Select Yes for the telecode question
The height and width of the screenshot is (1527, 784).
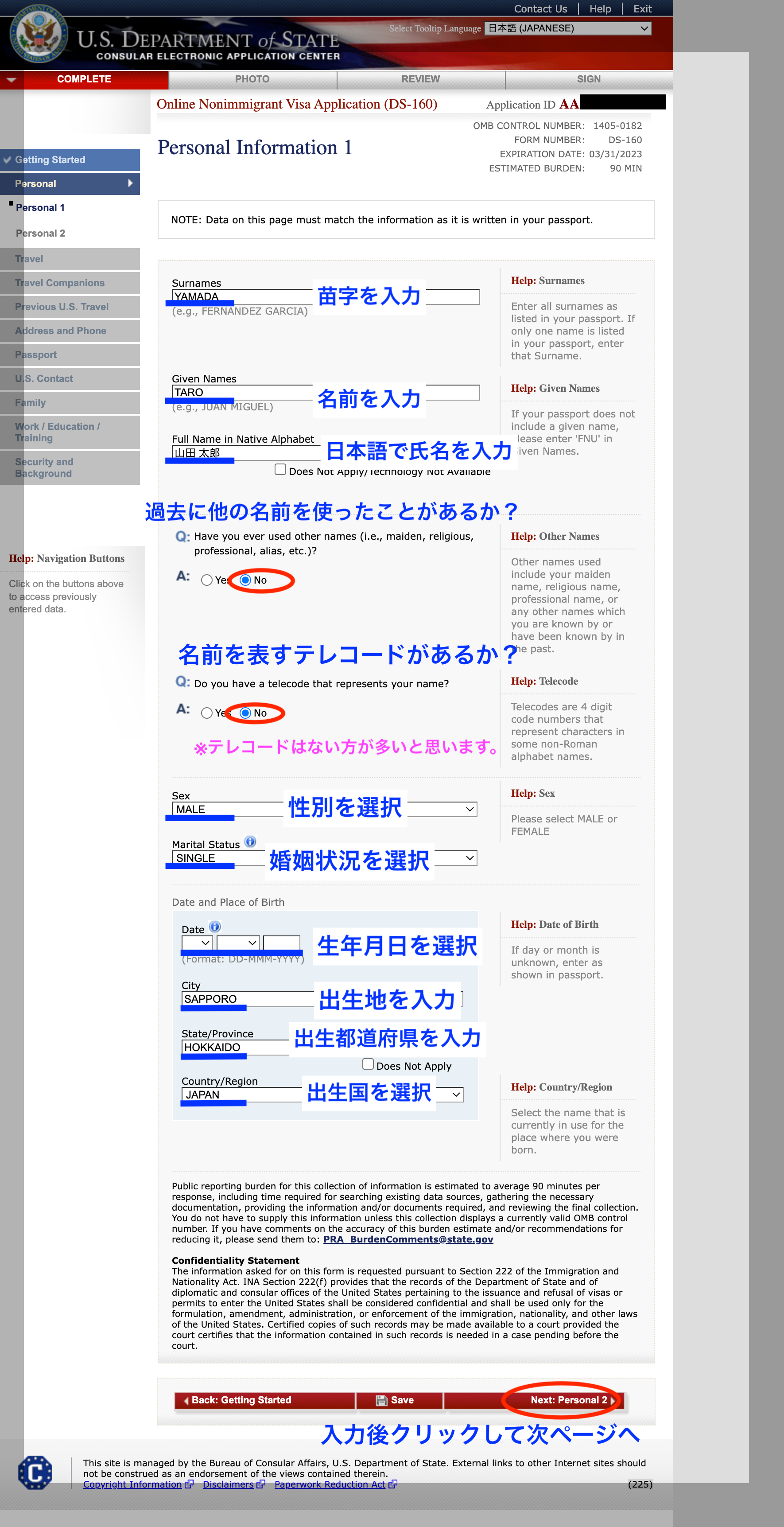(207, 713)
